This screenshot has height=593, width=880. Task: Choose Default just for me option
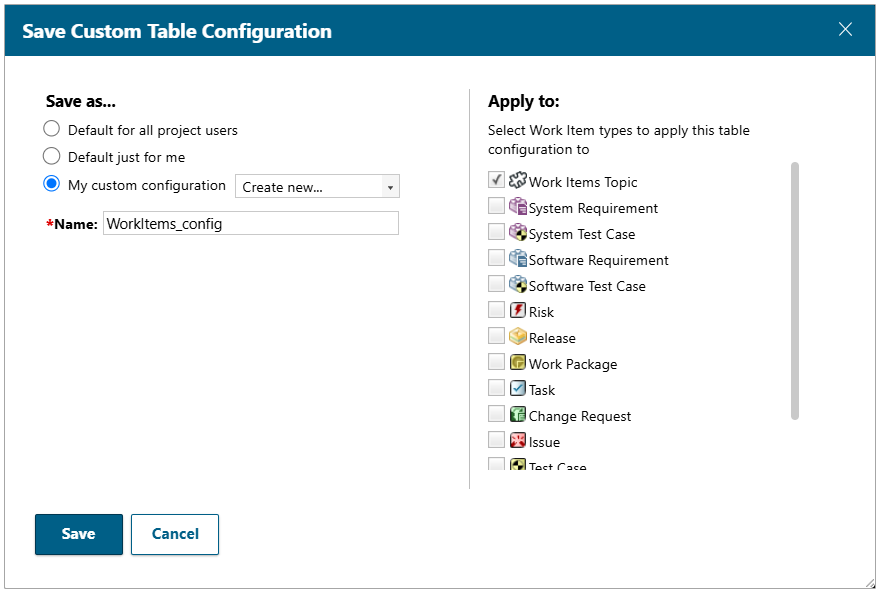[52, 157]
